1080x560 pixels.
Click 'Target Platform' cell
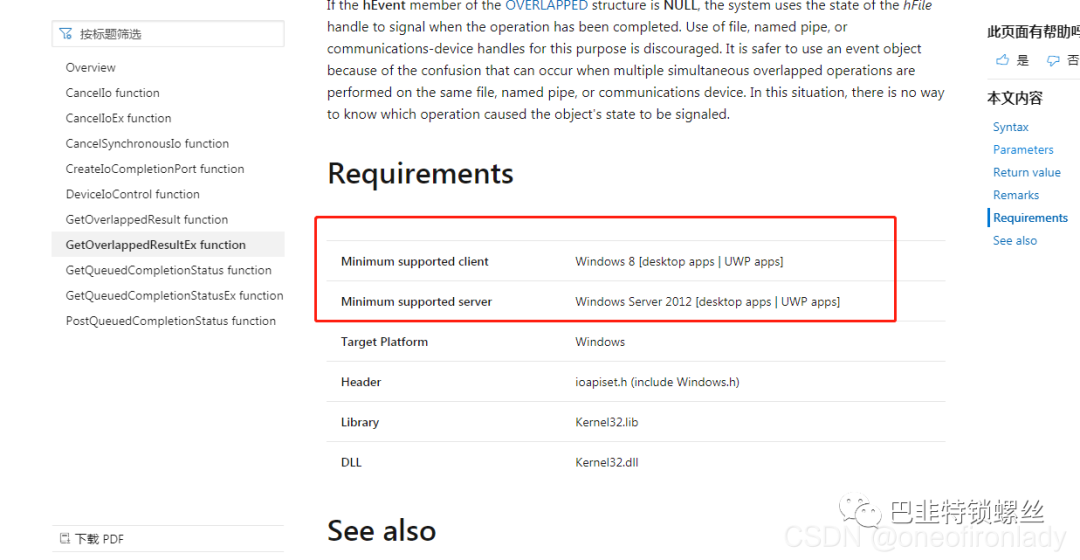pyautogui.click(x=384, y=342)
